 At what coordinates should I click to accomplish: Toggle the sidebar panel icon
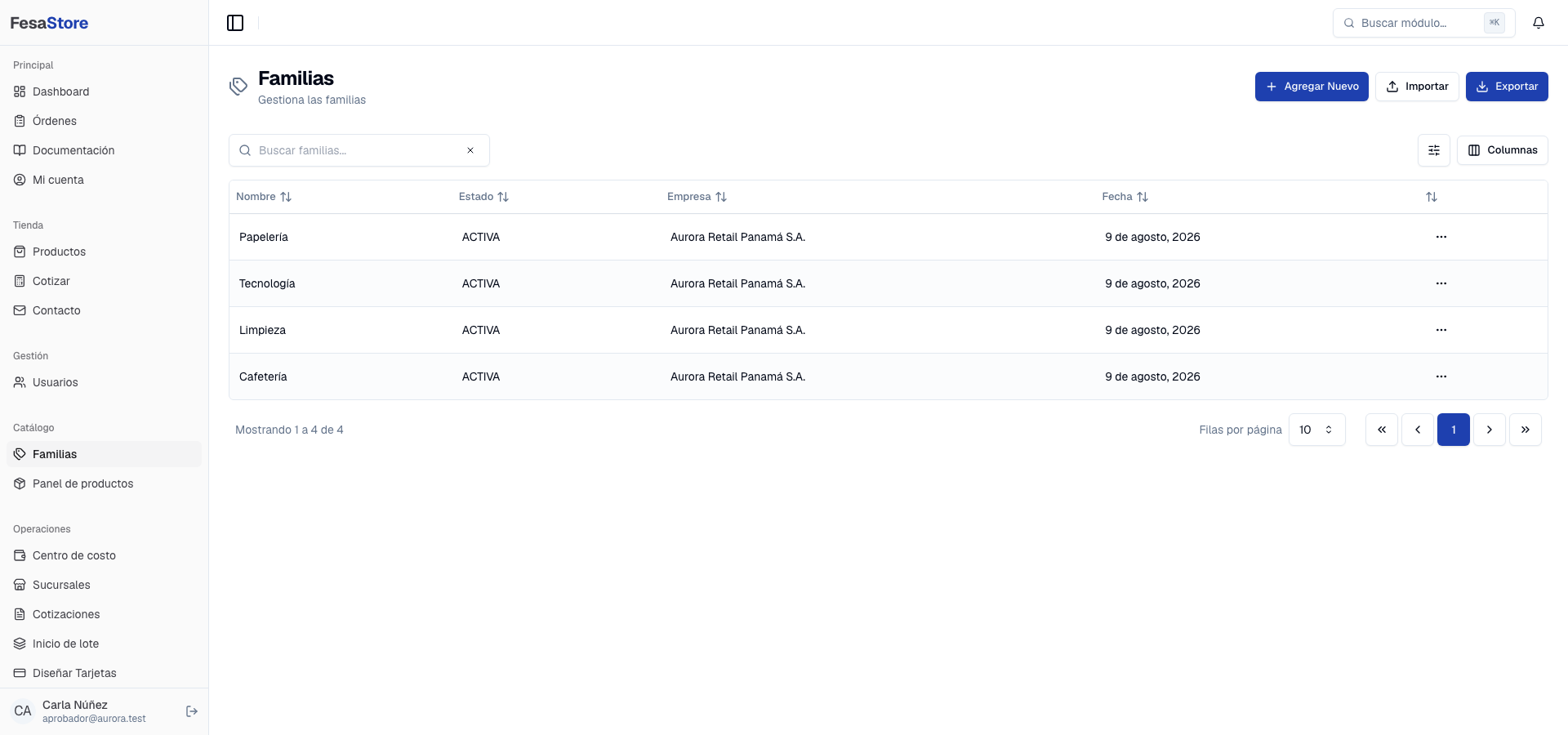click(x=235, y=23)
